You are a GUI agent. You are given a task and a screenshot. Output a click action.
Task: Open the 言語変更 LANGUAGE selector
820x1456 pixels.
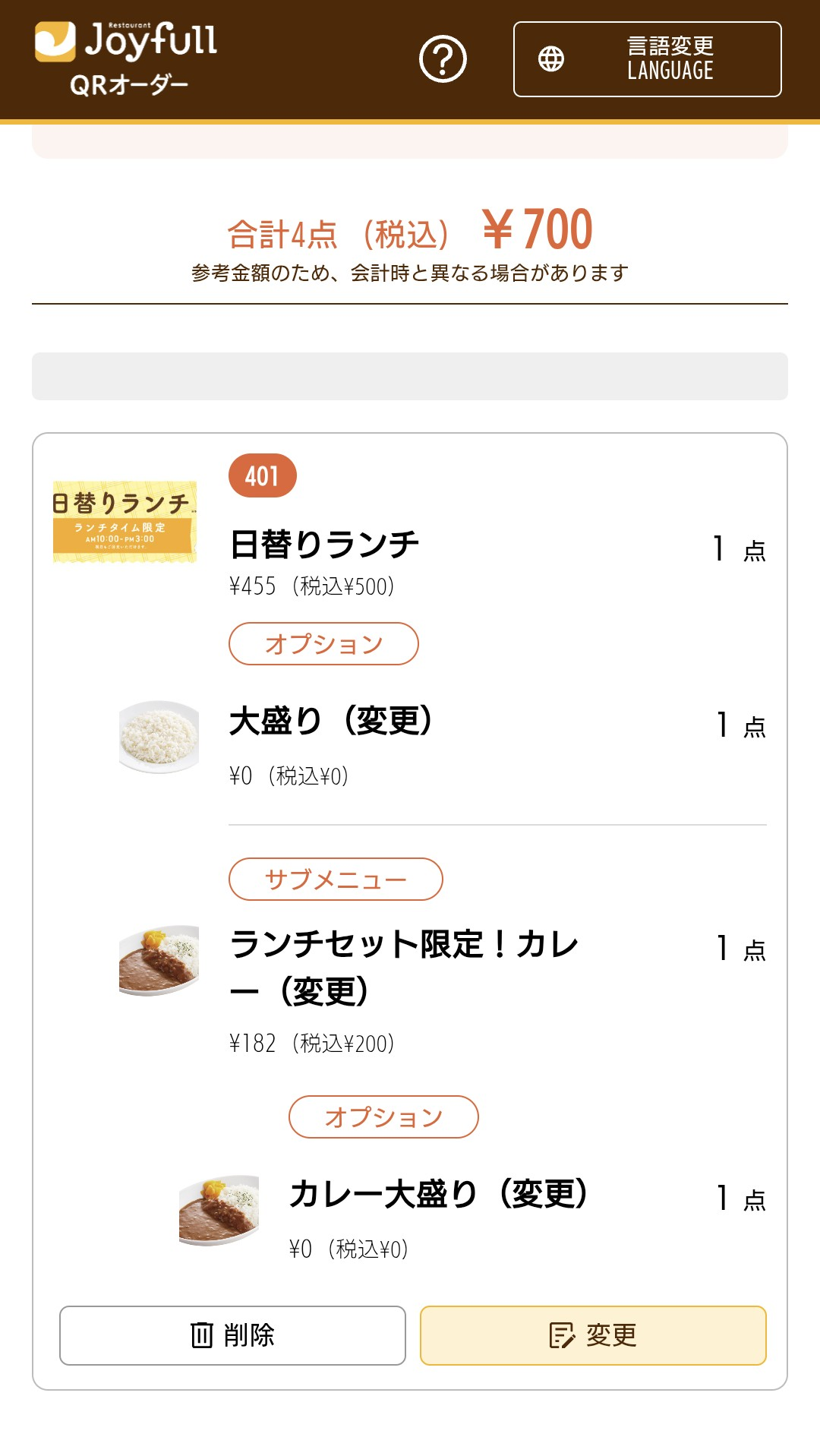[x=648, y=59]
